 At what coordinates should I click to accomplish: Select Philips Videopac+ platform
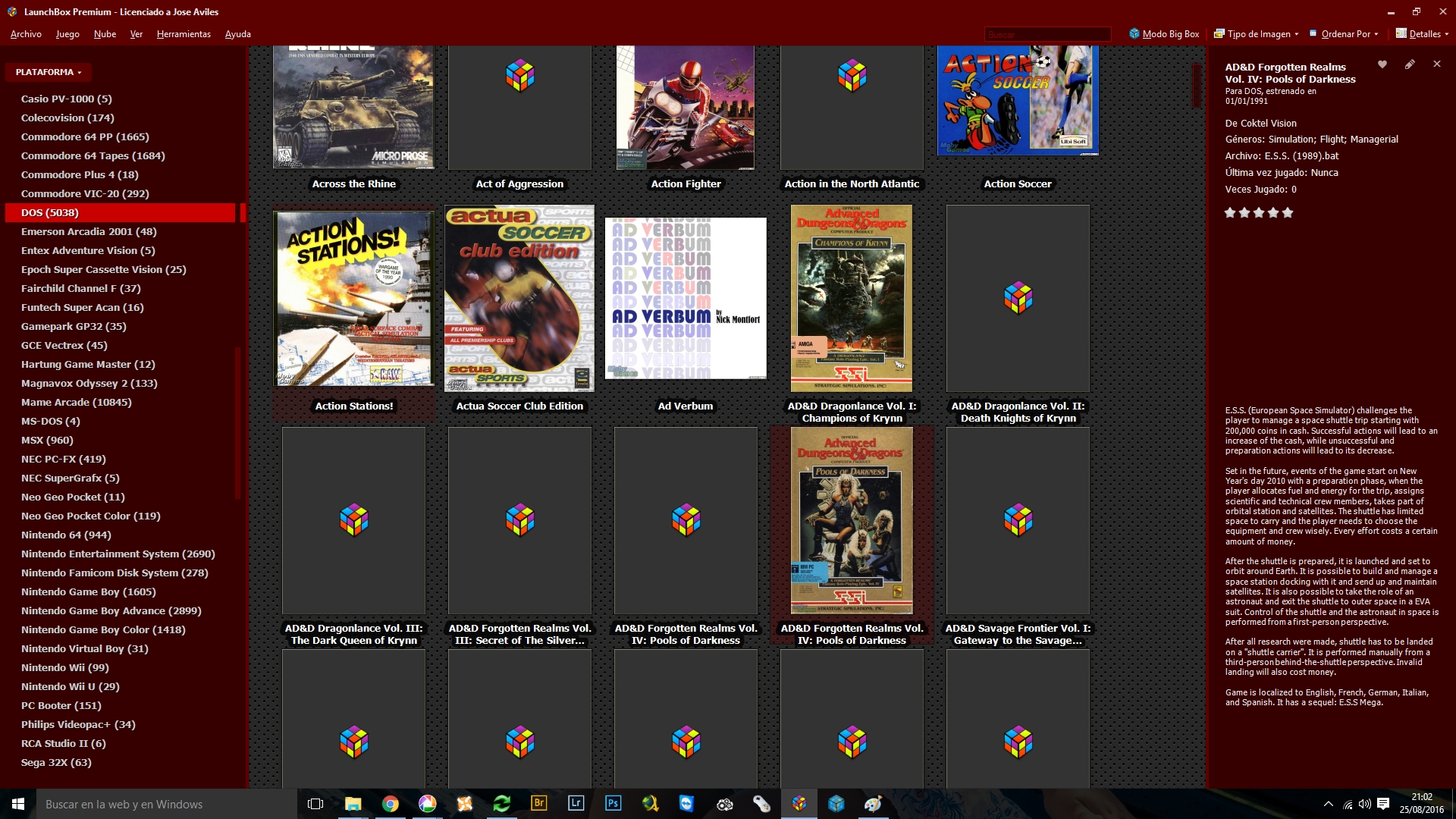[x=78, y=724]
